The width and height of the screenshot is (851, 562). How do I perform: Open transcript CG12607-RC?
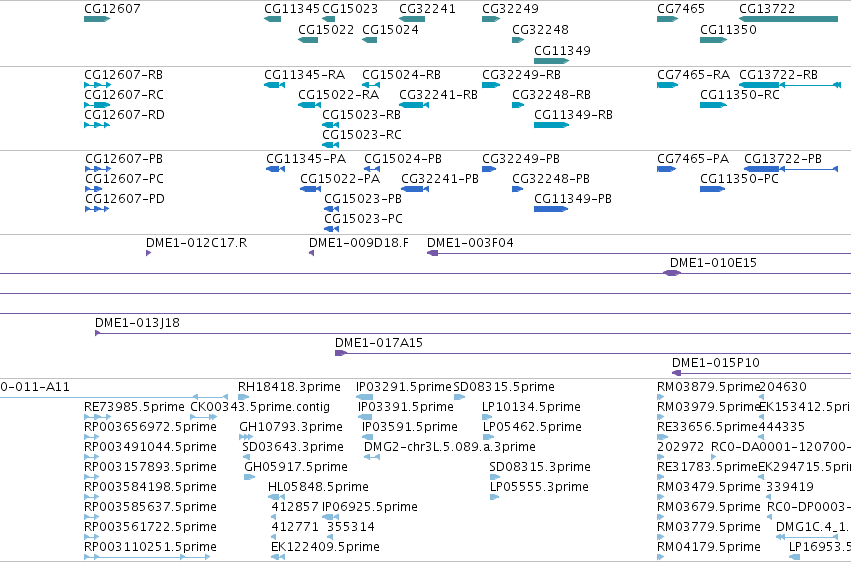[x=124, y=94]
